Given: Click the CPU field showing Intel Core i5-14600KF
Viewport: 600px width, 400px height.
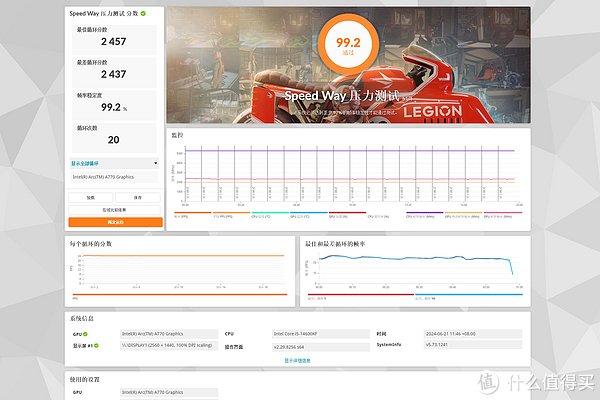Looking at the screenshot, I should click(321, 334).
